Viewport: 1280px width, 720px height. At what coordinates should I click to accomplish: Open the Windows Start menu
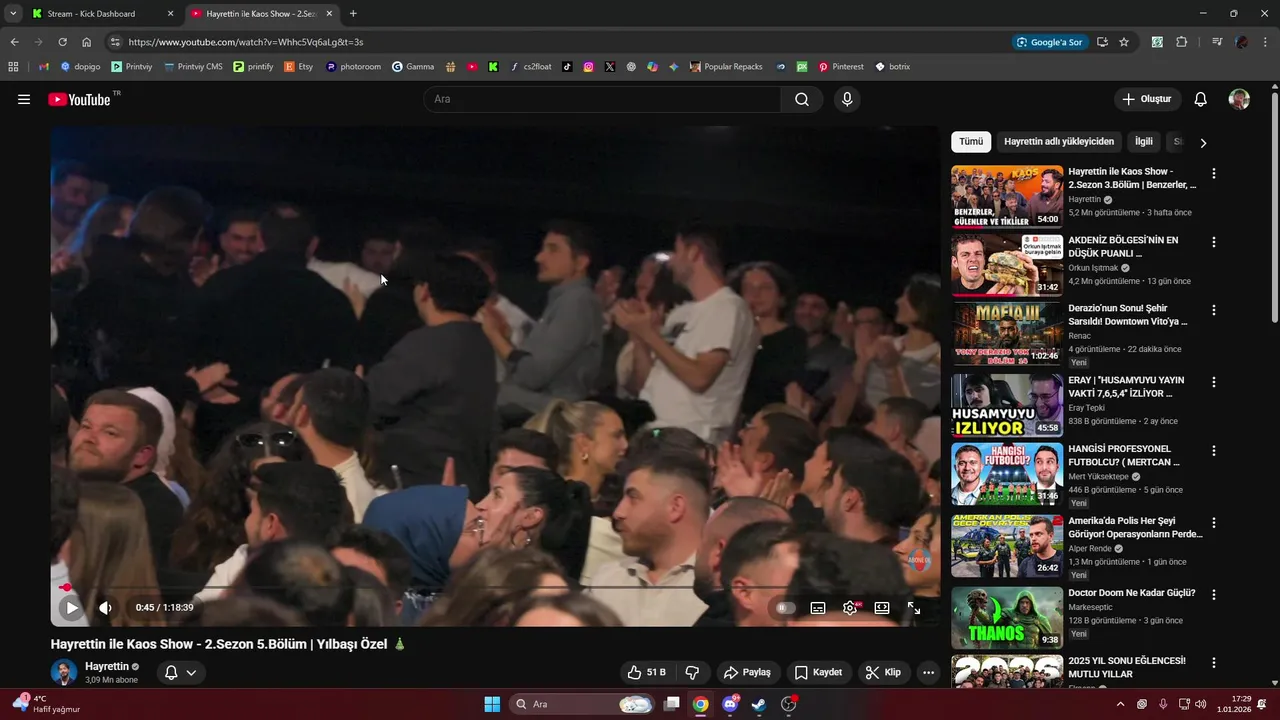(492, 704)
